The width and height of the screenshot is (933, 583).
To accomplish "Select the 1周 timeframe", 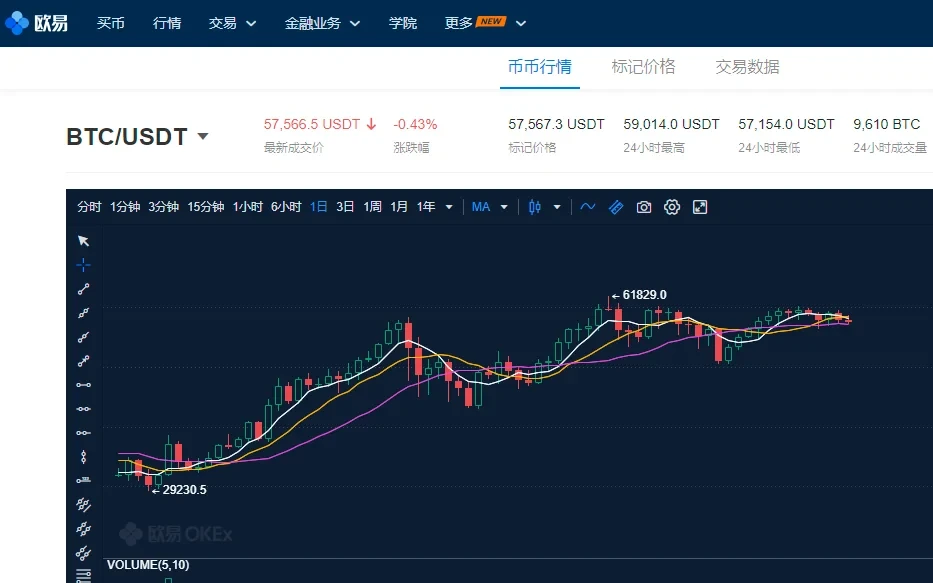I will pos(372,207).
